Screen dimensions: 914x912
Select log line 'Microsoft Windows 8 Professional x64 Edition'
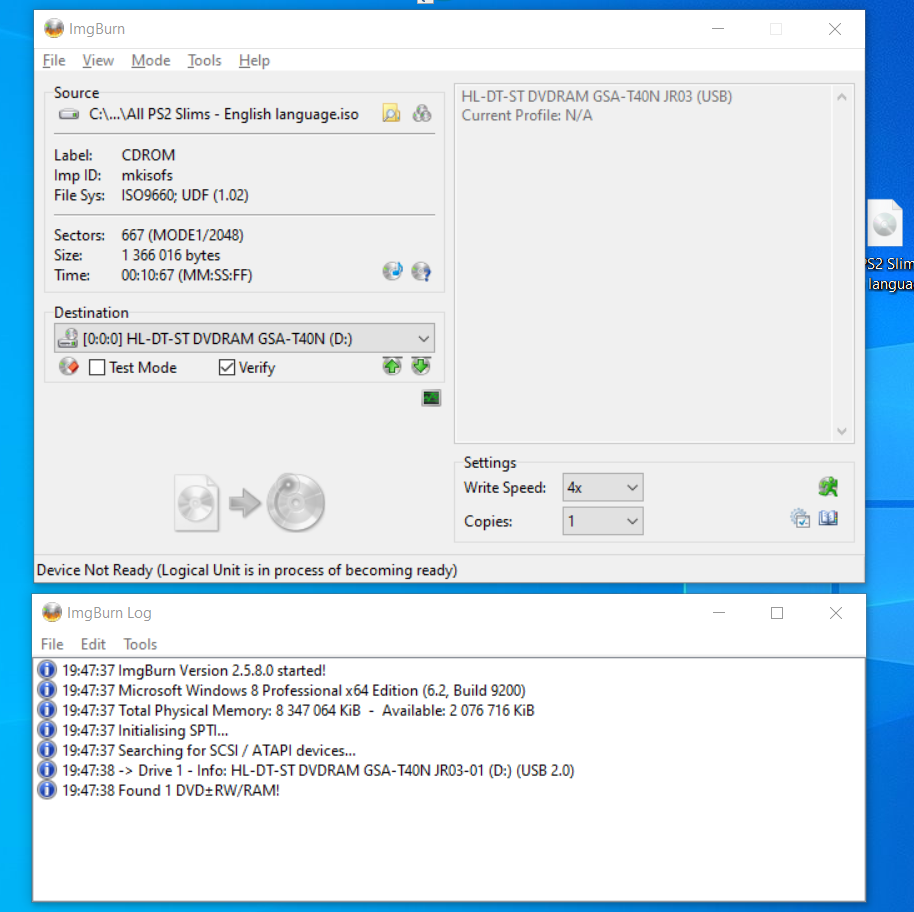(x=294, y=691)
